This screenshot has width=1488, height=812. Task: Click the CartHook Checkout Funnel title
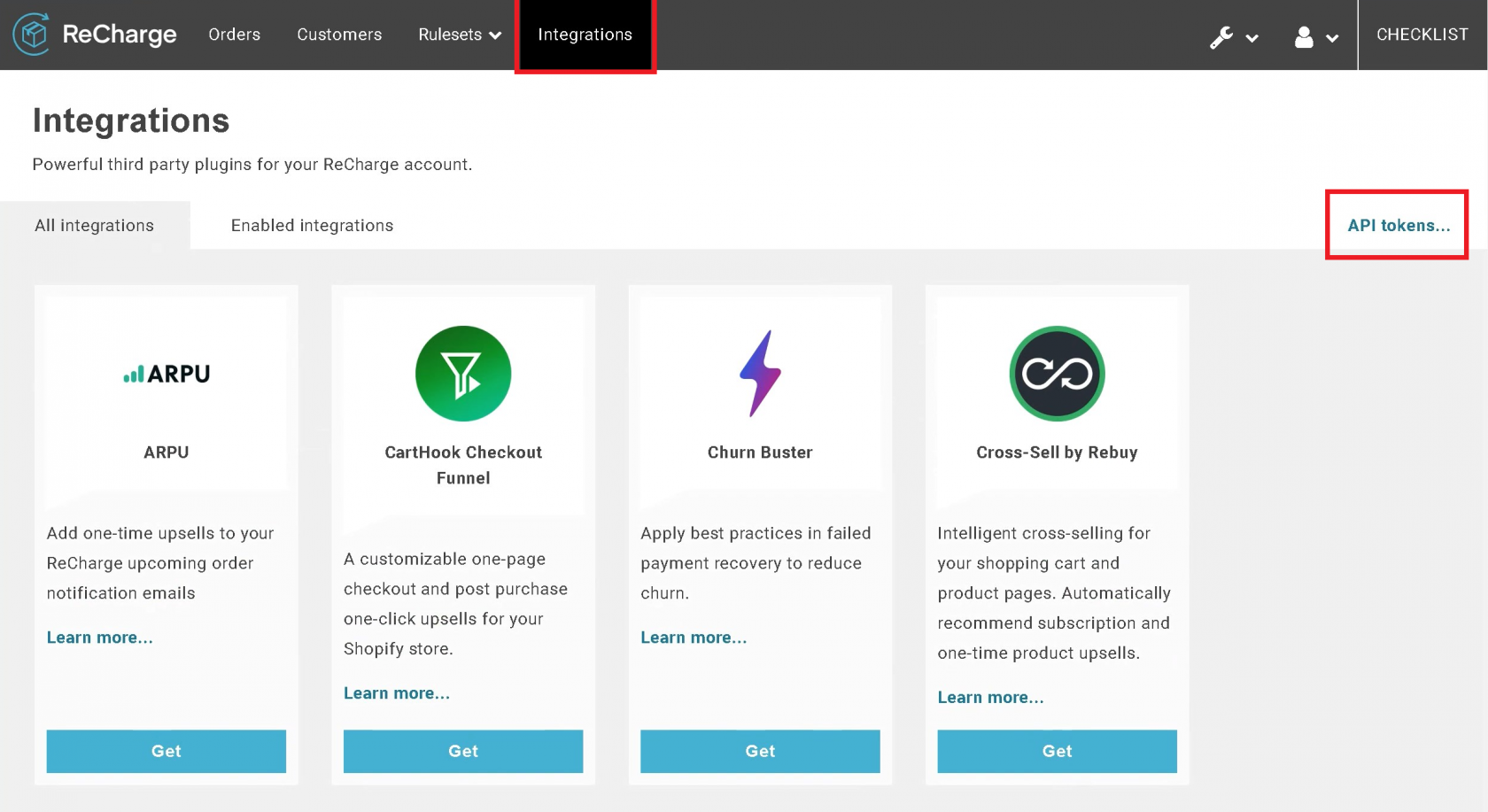[x=463, y=465]
